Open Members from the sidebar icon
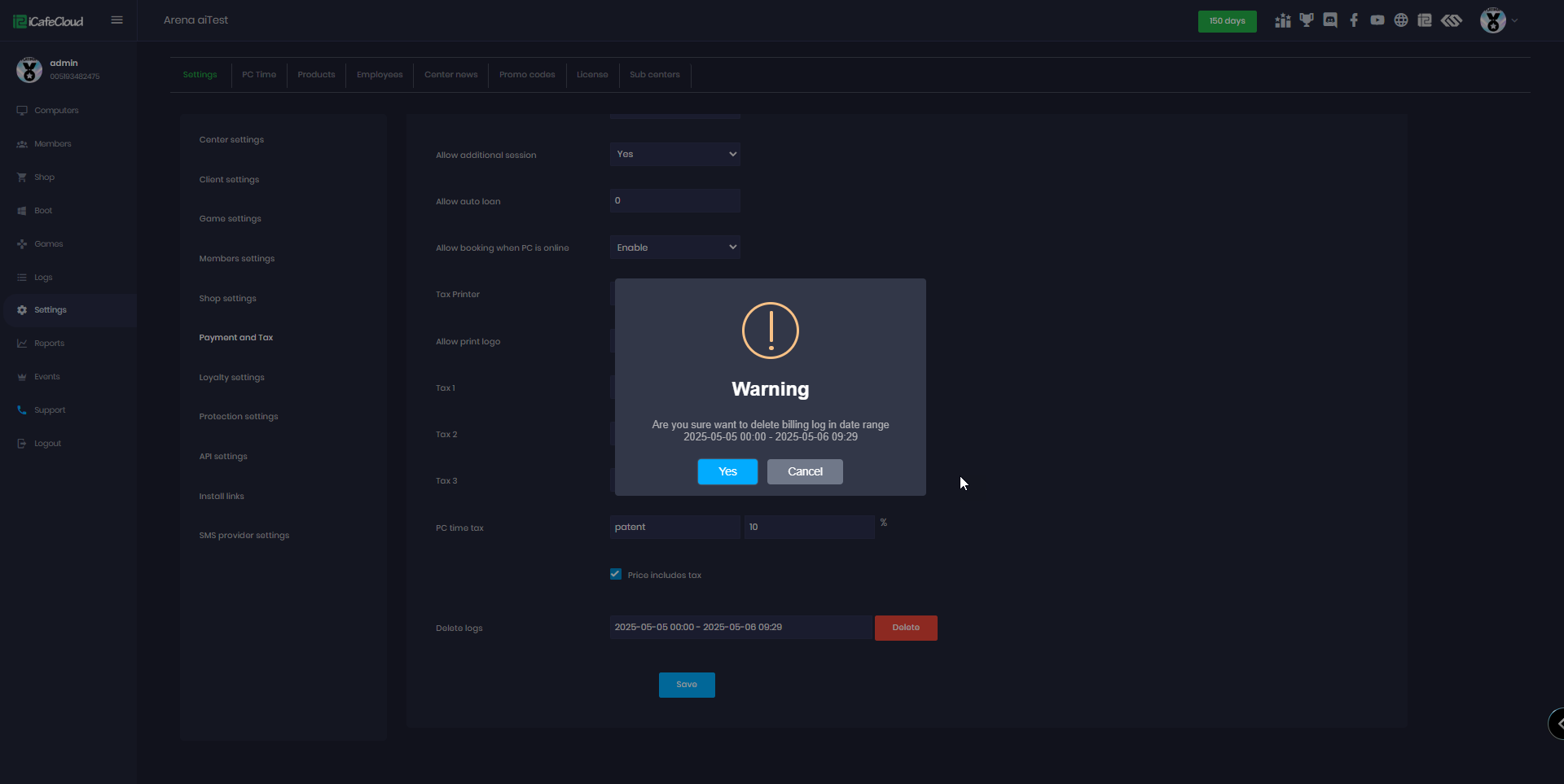Image resolution: width=1564 pixels, height=784 pixels. pos(22,144)
